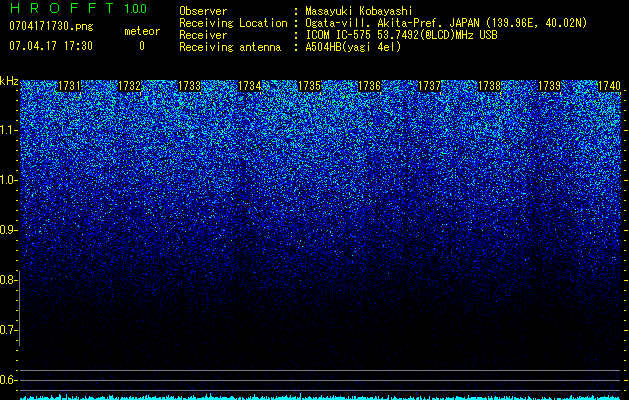Click the 1732 time marker
The image size is (629, 400).
(129, 86)
